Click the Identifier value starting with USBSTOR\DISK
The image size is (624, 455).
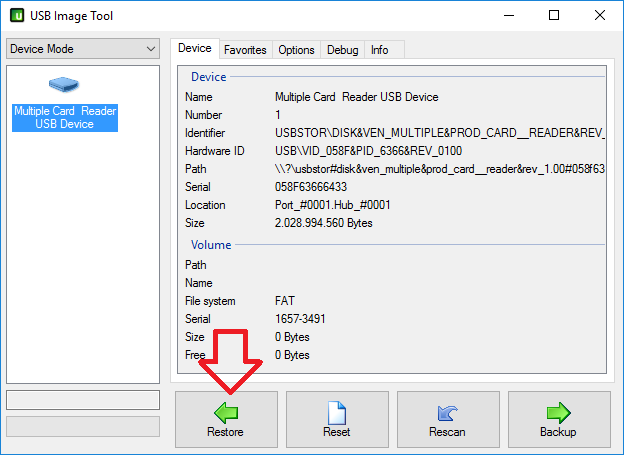[440, 133]
